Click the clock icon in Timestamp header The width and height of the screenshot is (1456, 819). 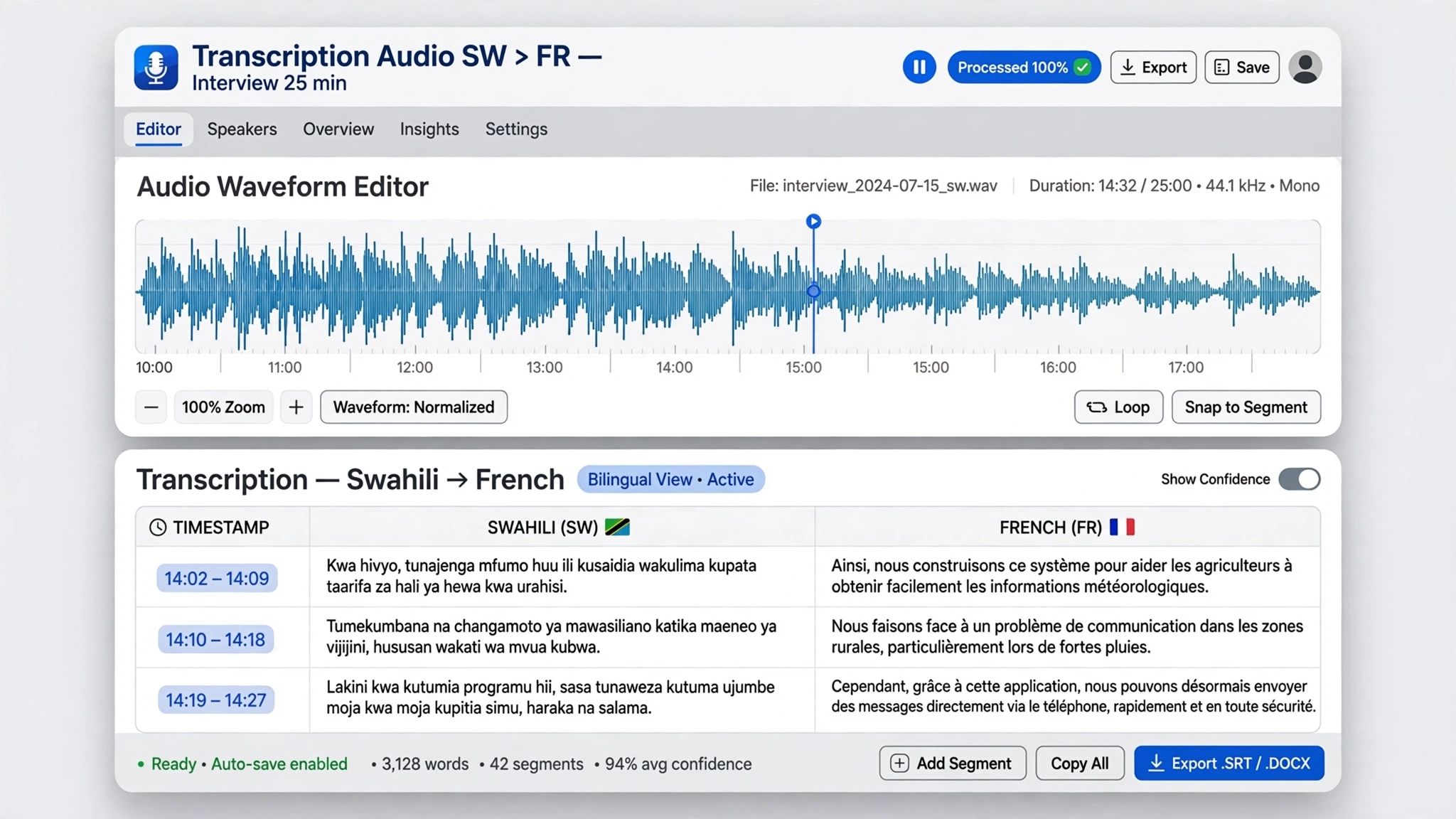point(158,528)
